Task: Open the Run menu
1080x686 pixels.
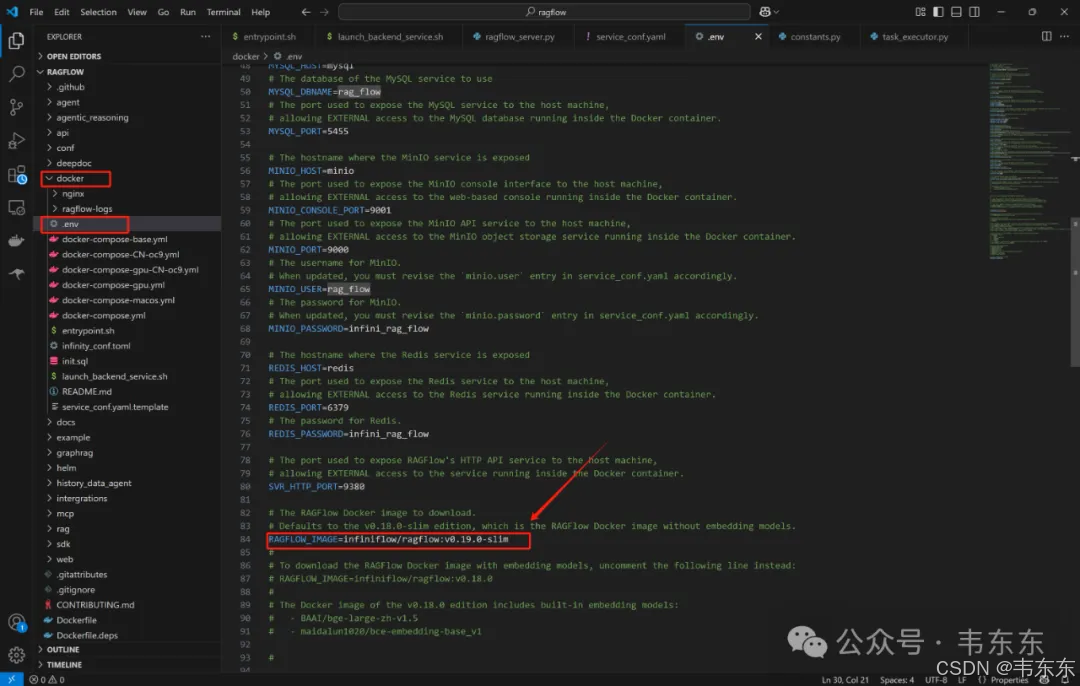Action: pos(187,12)
